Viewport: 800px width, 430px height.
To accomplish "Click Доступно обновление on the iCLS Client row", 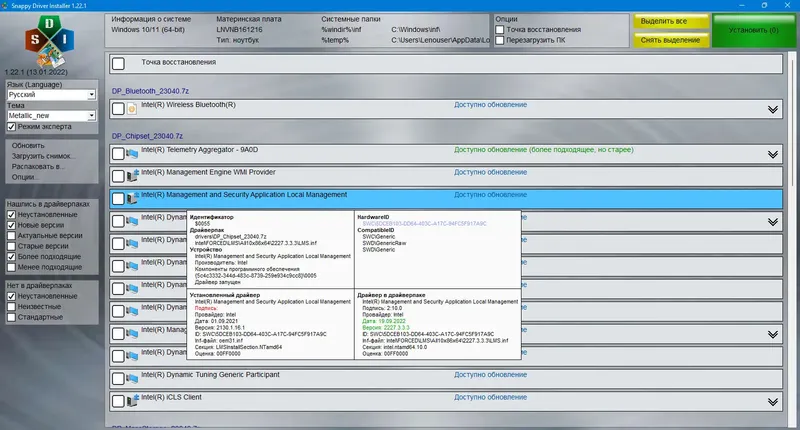I will [490, 397].
